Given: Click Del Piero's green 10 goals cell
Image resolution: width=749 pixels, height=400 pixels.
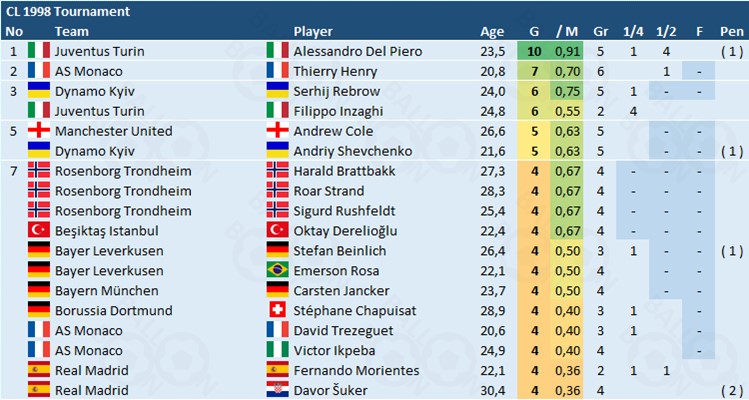Looking at the screenshot, I should tap(535, 51).
